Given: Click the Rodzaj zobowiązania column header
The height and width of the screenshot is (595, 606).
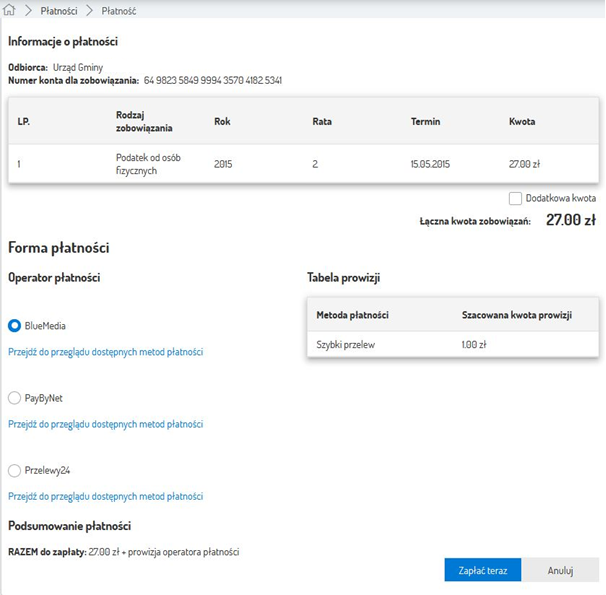Looking at the screenshot, I should (147, 122).
